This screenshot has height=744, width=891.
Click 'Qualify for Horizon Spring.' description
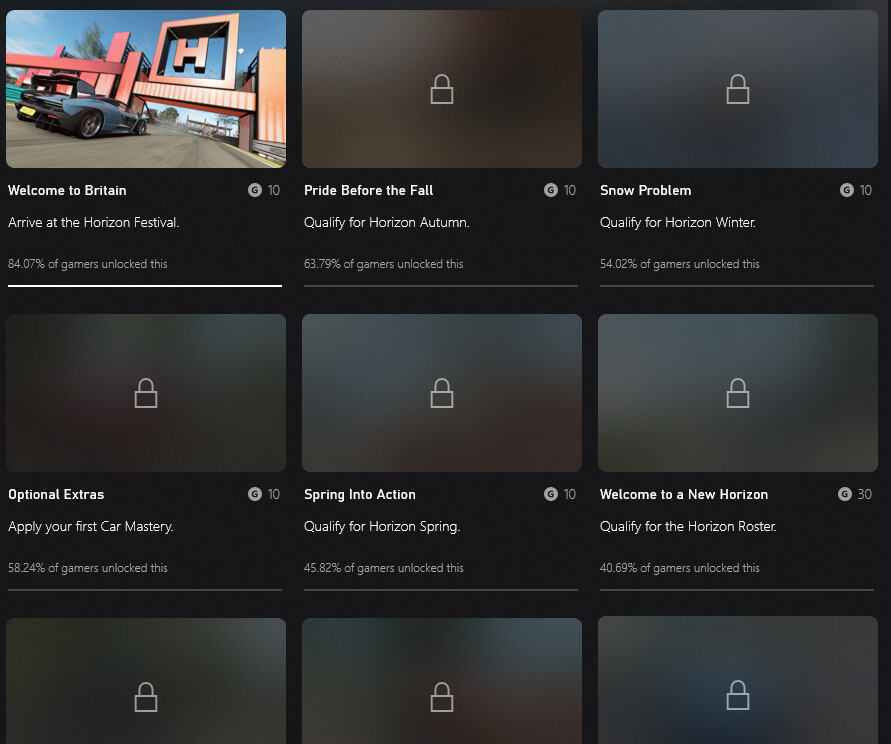pyautogui.click(x=382, y=527)
